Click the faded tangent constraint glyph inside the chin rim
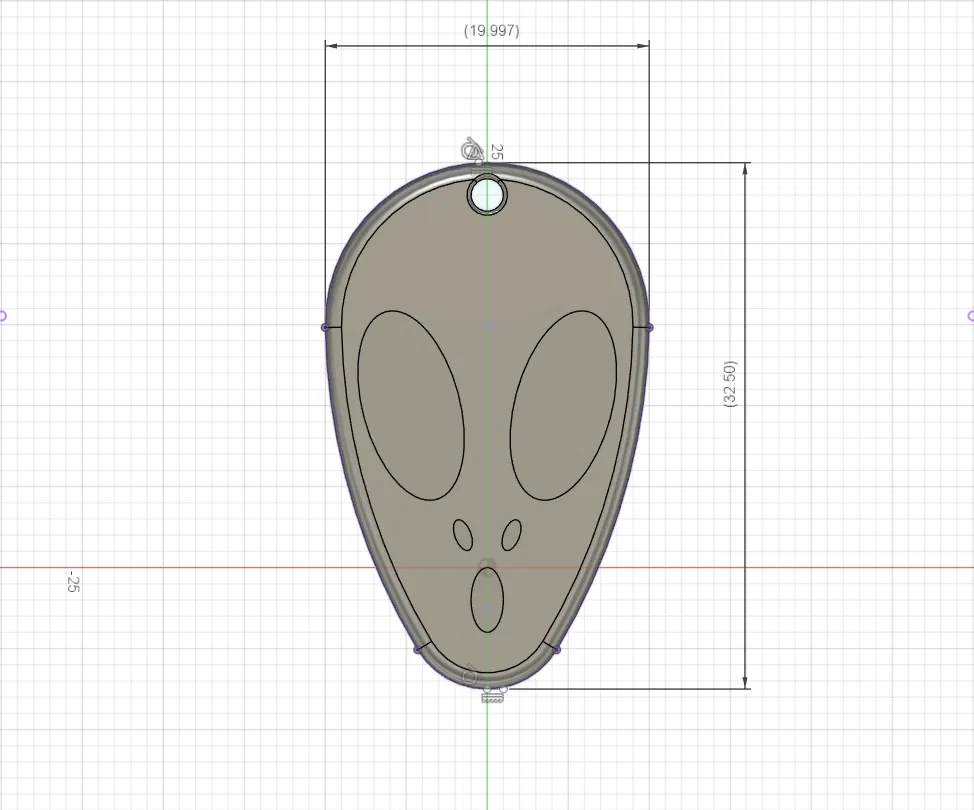This screenshot has width=974, height=810. pyautogui.click(x=471, y=675)
